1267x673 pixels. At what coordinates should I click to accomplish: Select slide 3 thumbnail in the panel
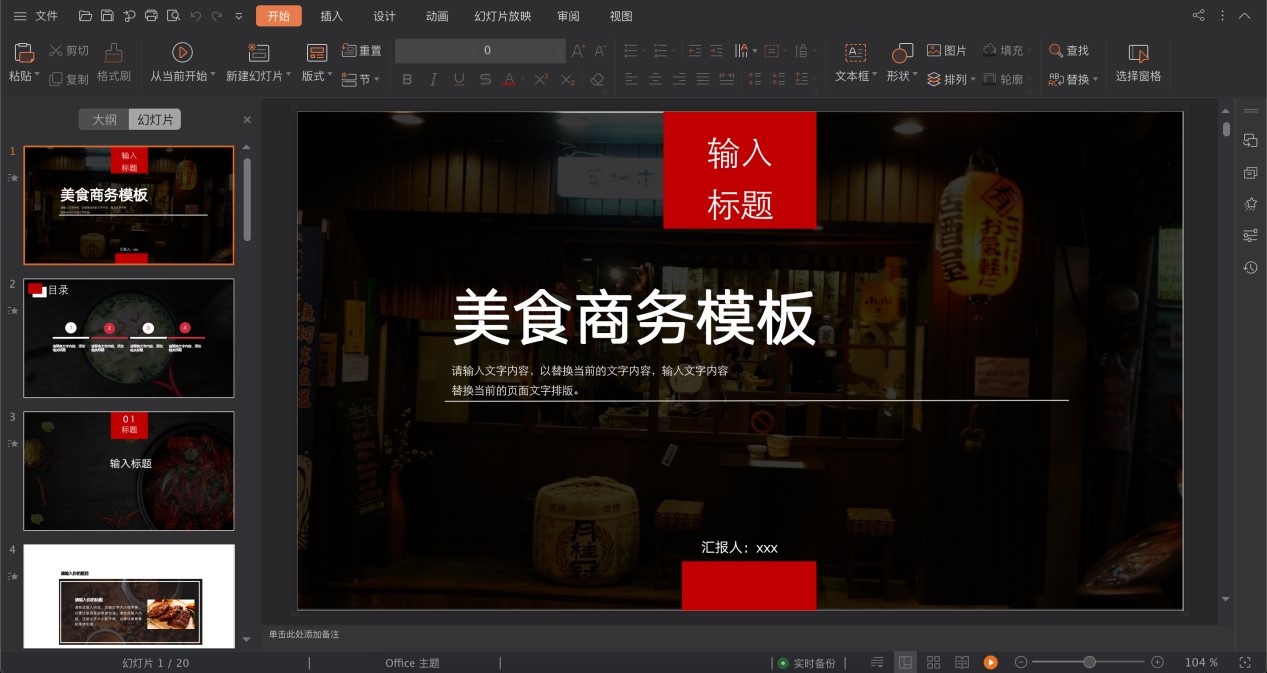pyautogui.click(x=128, y=470)
